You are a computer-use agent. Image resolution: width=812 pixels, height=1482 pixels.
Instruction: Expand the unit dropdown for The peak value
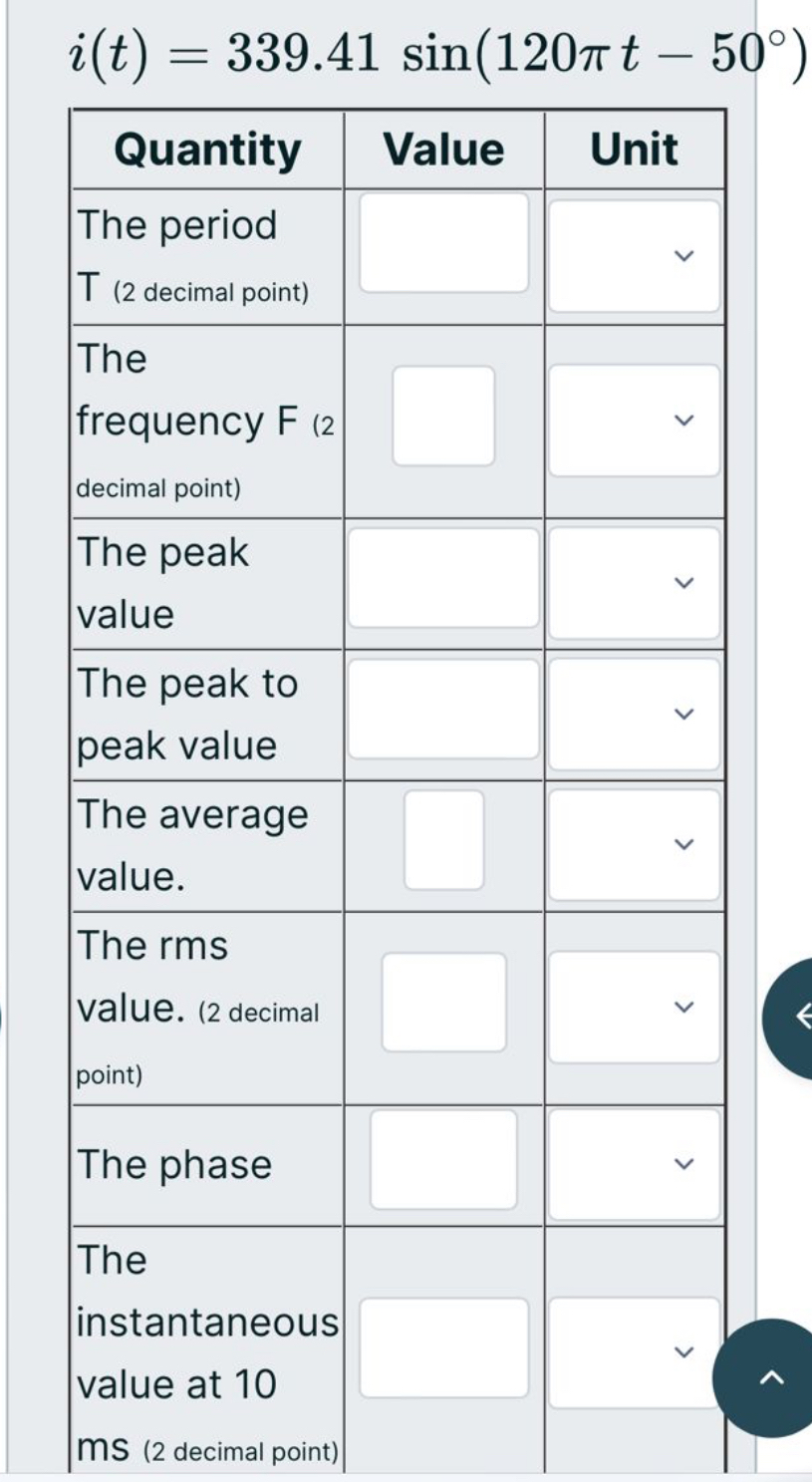point(634,582)
